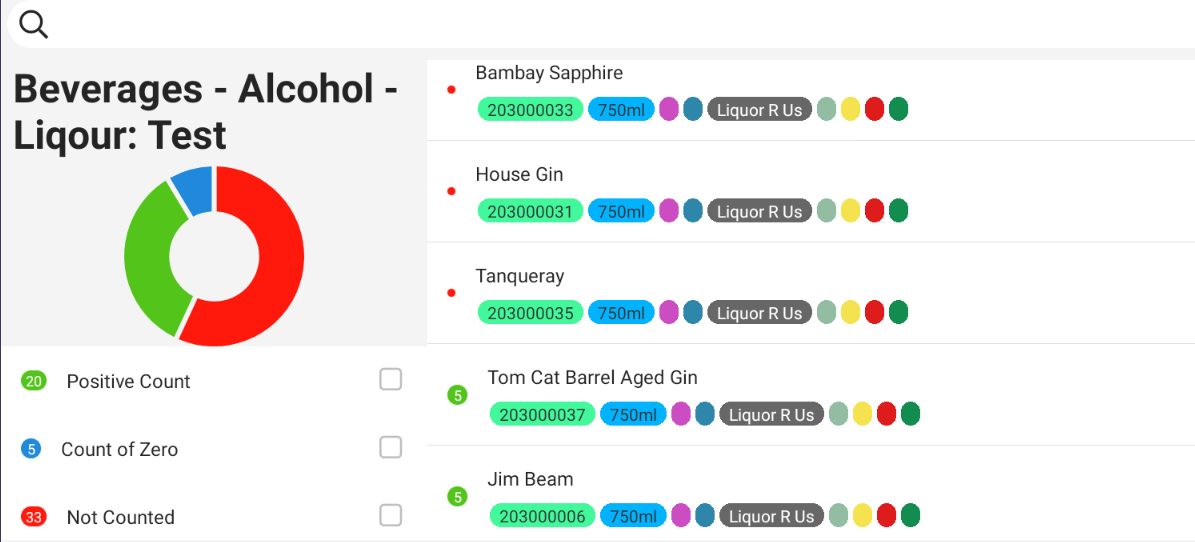
Task: Click the search magnifier icon
Action: (x=34, y=24)
